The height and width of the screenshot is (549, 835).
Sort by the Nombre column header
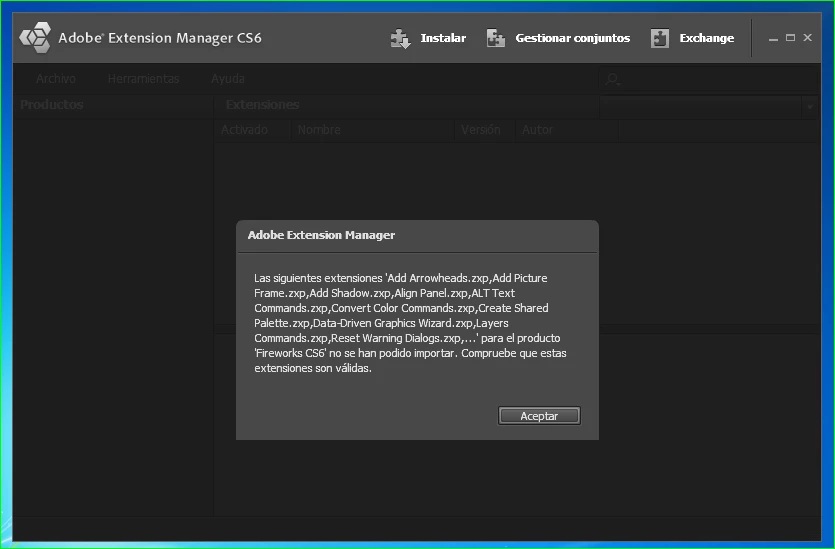pyautogui.click(x=372, y=130)
